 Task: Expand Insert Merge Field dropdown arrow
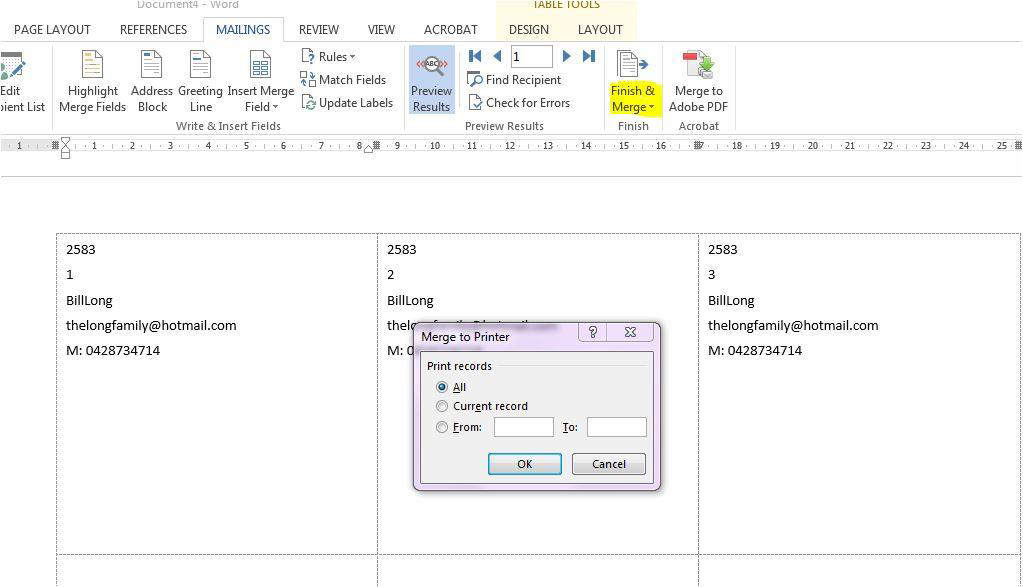tap(275, 107)
